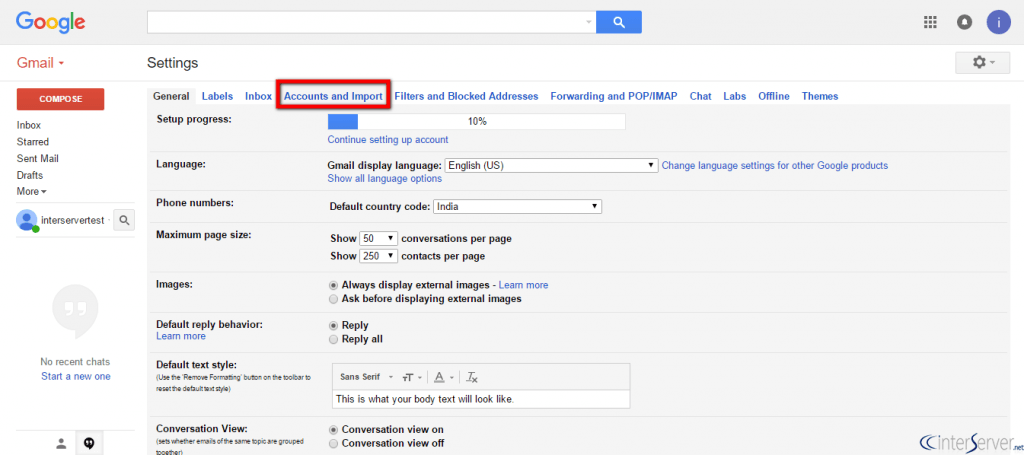Open the text color picker
This screenshot has width=1024, height=455.
coord(443,377)
